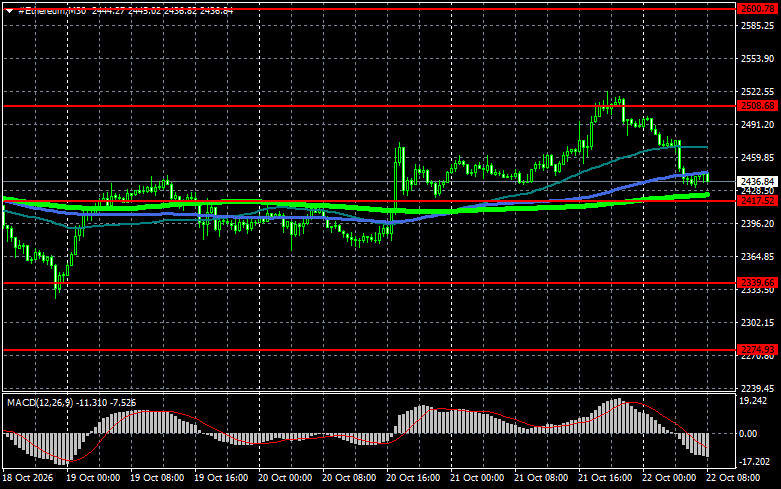Click the 22 Oct 00:00 time label
This screenshot has height=489, width=781.
pos(669,478)
